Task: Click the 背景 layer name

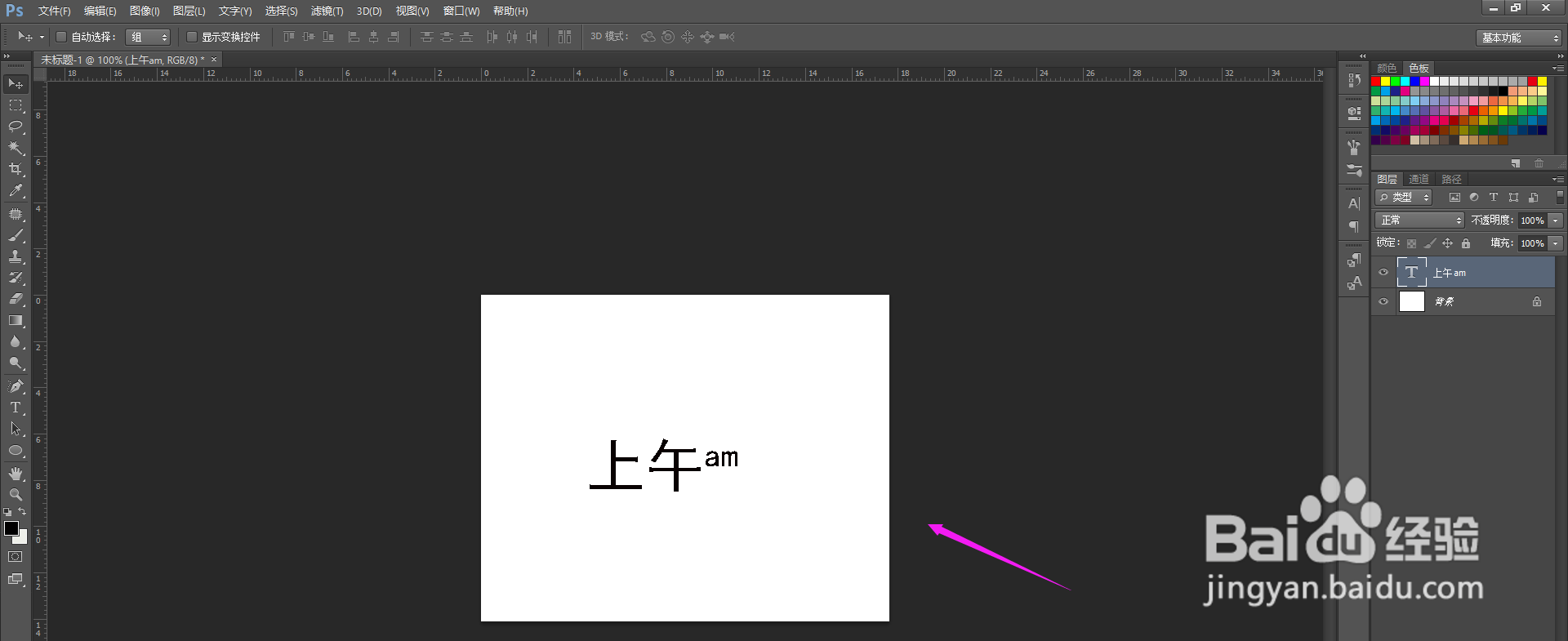Action: (1444, 301)
